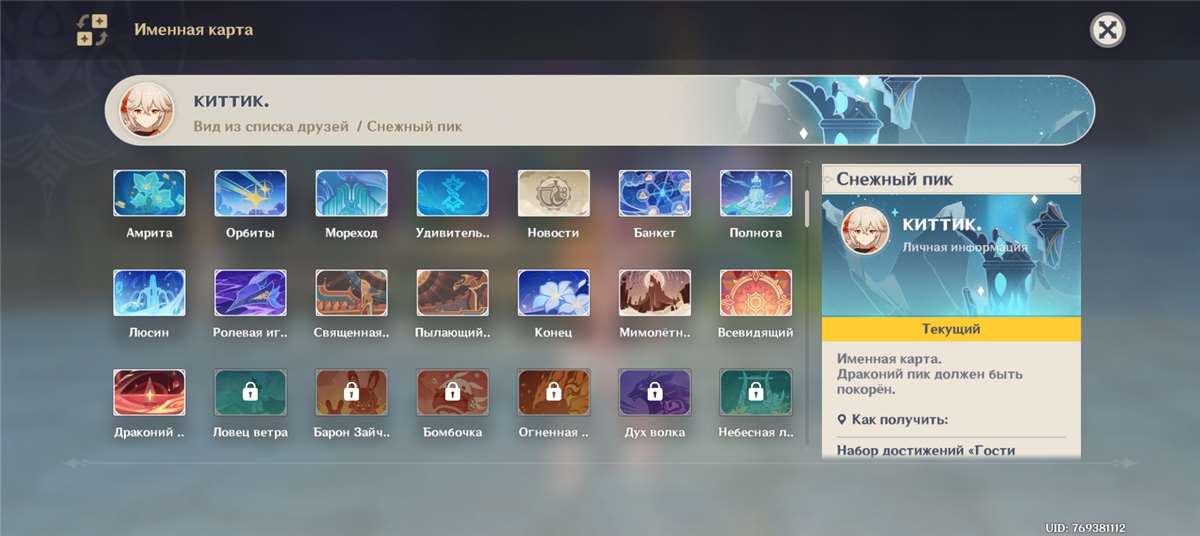Pick the Люсин namecard
Viewport: 1200px width, 536px height.
click(149, 293)
